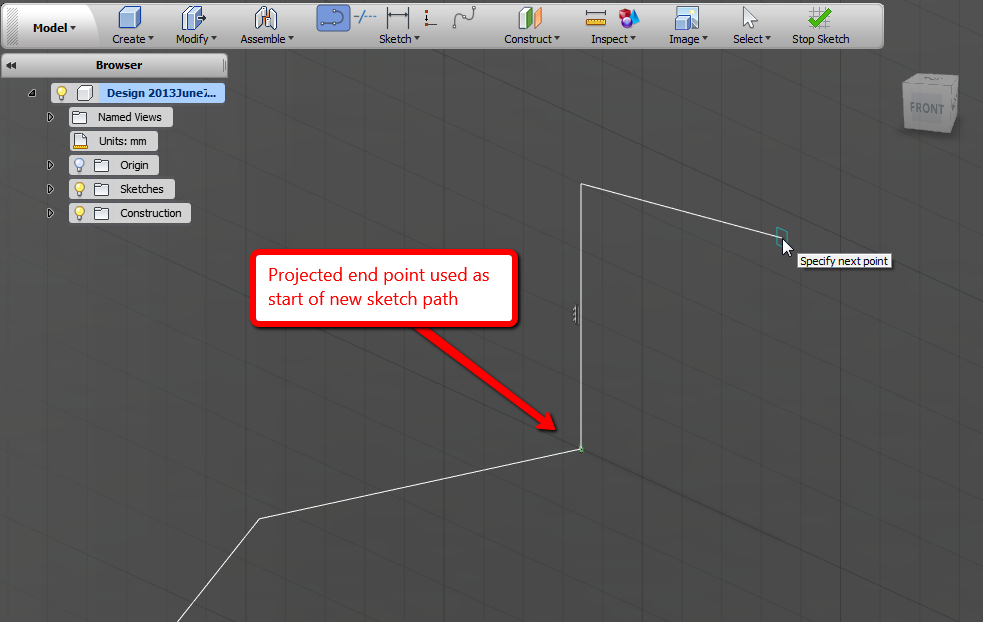Click the Modify tool icon
The height and width of the screenshot is (622, 983).
193,18
